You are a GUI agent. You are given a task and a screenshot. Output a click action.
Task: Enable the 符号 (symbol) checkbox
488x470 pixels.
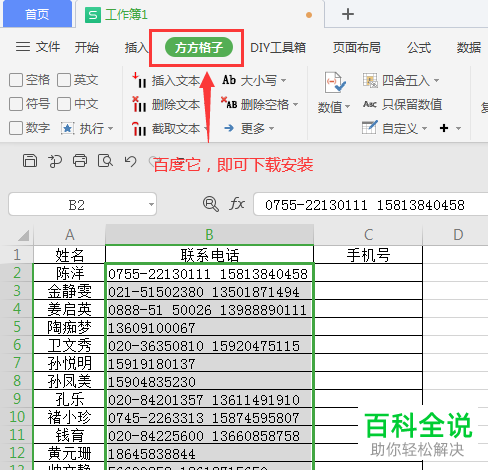(x=16, y=104)
